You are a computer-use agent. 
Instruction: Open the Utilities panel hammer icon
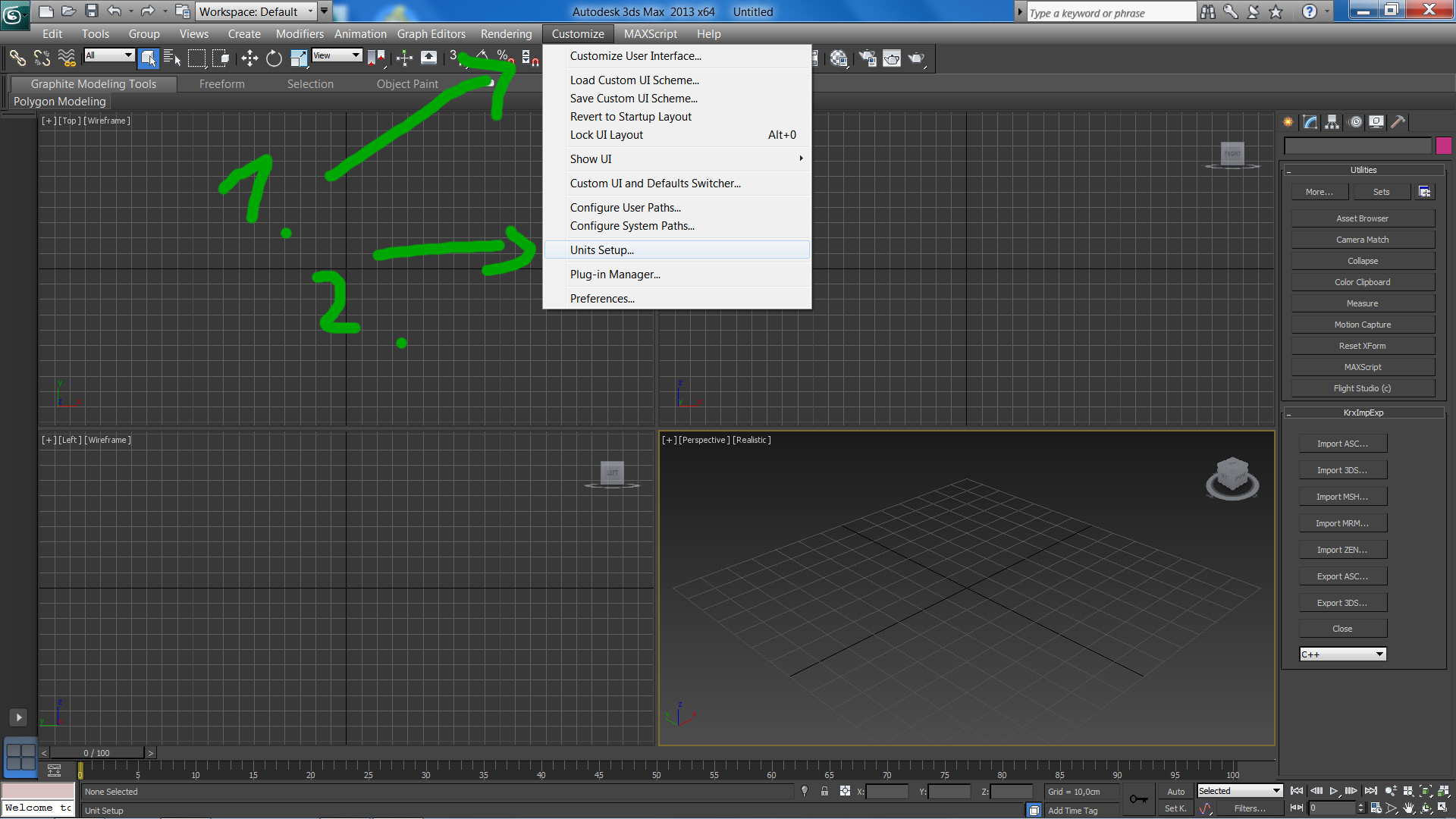pos(1398,122)
